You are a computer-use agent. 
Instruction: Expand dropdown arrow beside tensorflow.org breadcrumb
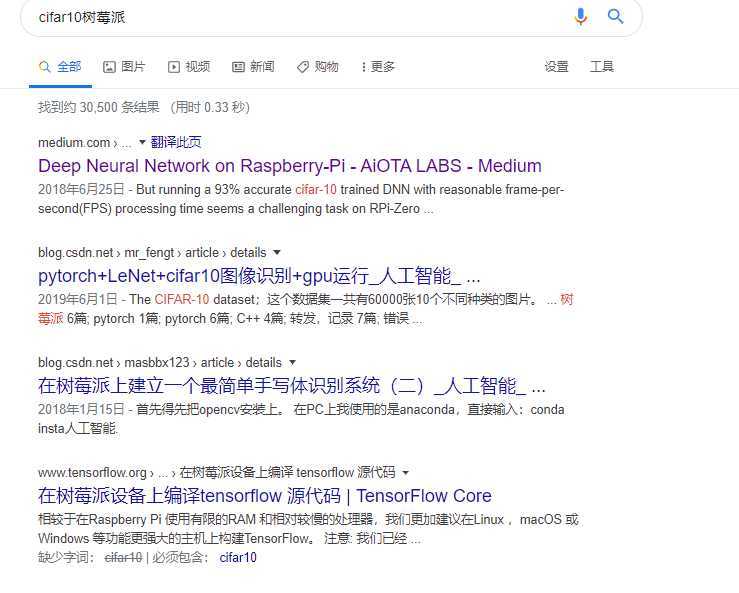coord(406,472)
